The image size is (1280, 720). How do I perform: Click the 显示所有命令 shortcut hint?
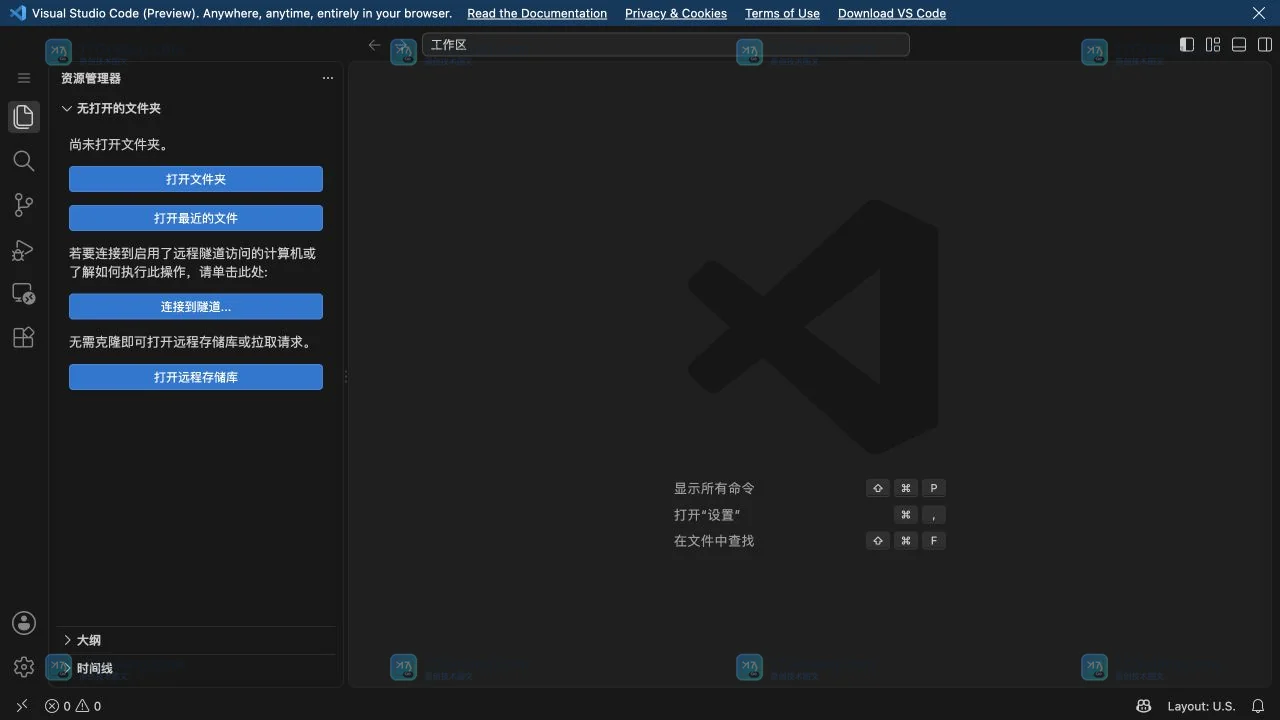[x=714, y=488]
